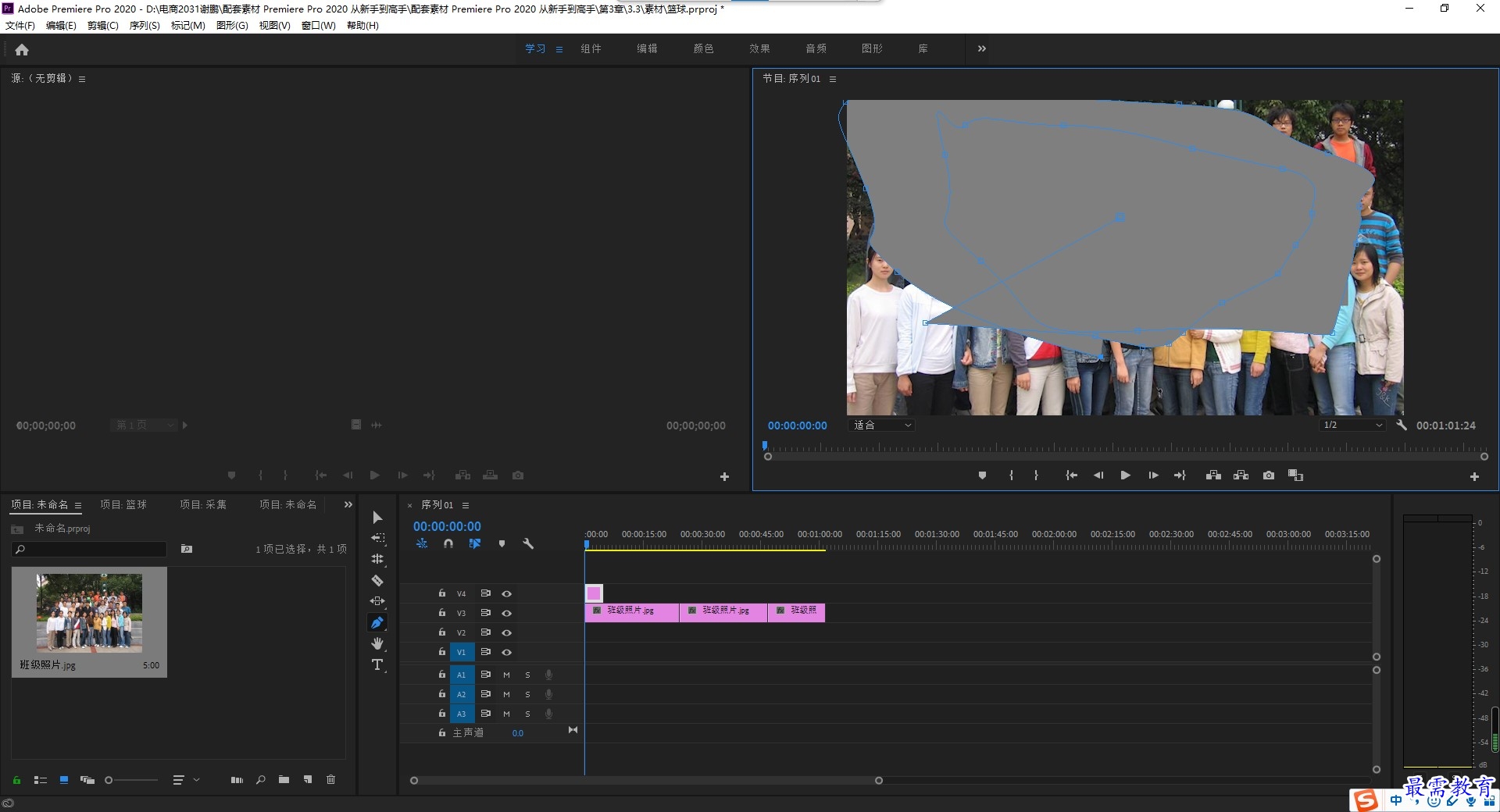The height and width of the screenshot is (812, 1500).
Task: Go to Out point in program monitor
Action: [x=1180, y=475]
